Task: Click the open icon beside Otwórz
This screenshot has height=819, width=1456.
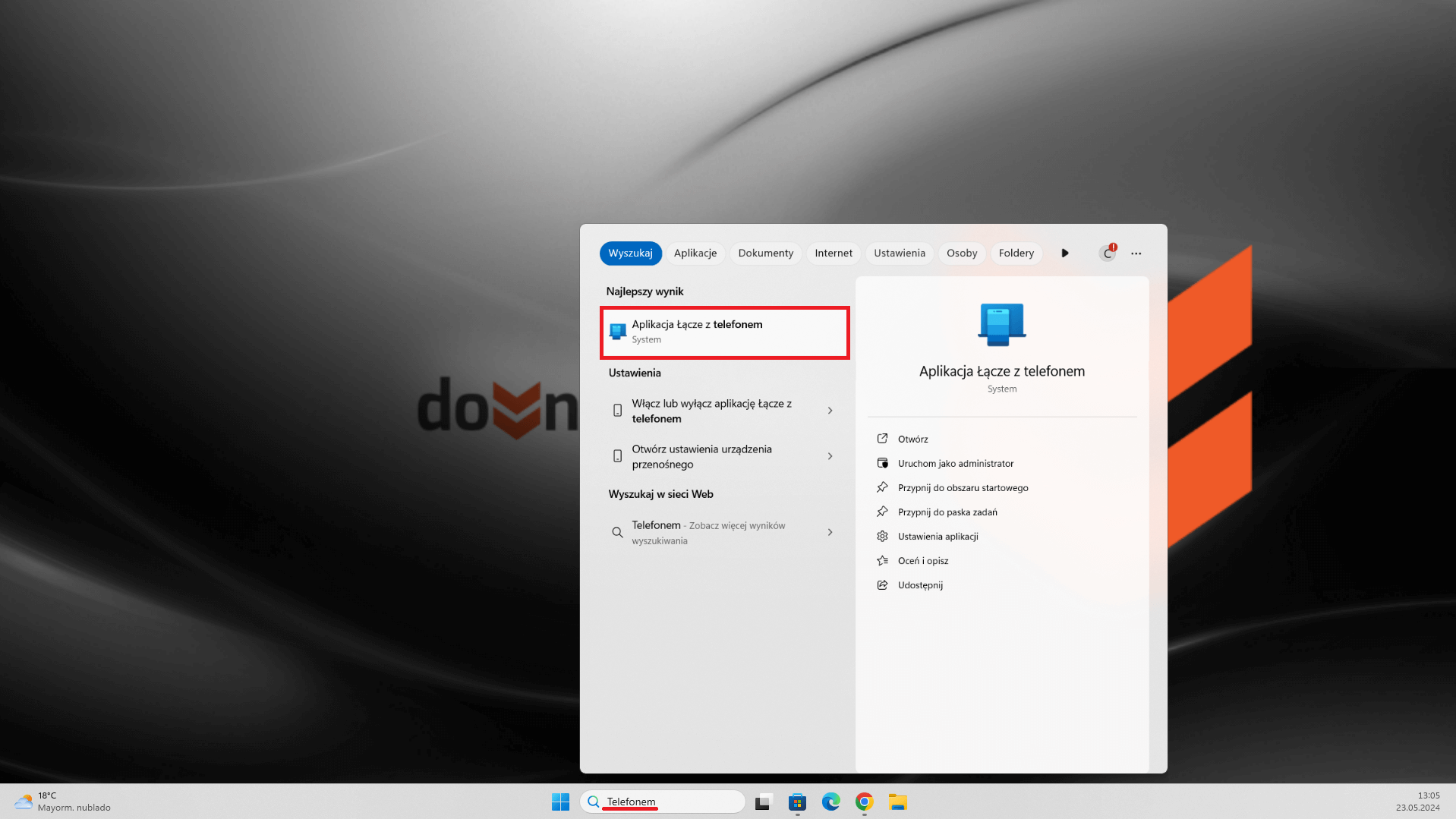Action: click(882, 439)
